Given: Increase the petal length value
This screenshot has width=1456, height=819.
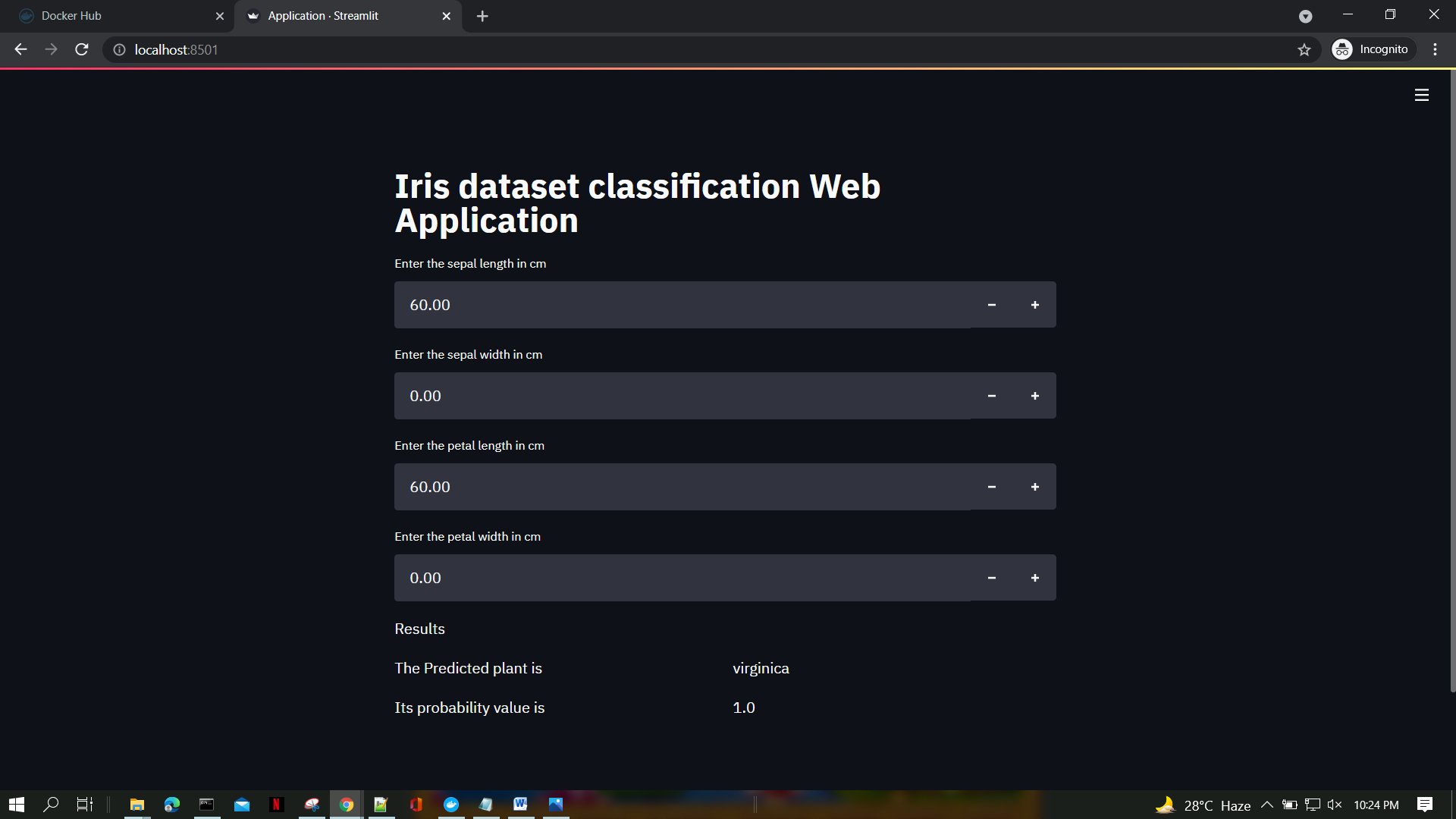Looking at the screenshot, I should tap(1034, 487).
